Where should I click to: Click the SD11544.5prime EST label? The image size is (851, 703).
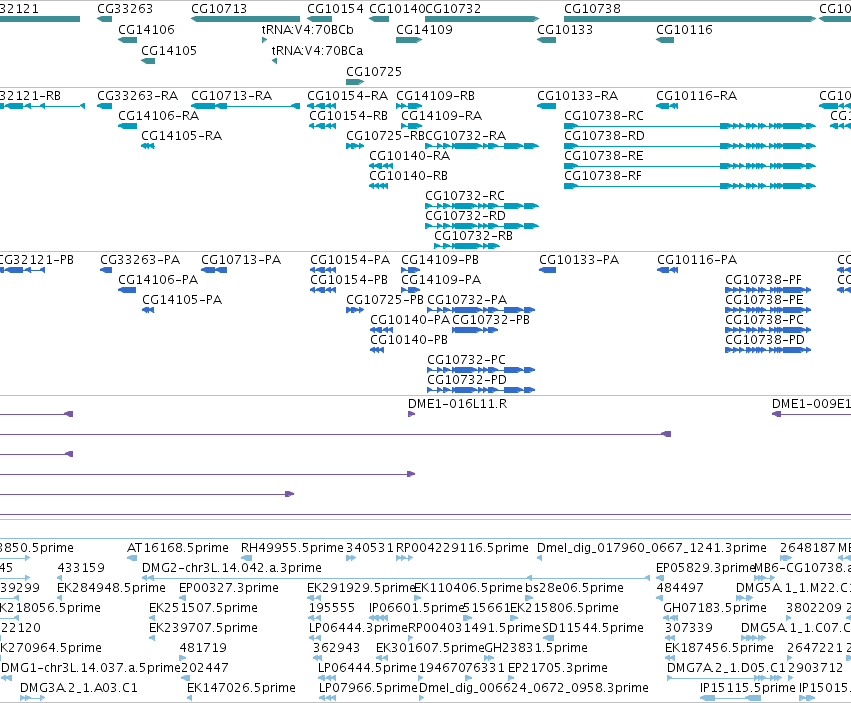[593, 628]
